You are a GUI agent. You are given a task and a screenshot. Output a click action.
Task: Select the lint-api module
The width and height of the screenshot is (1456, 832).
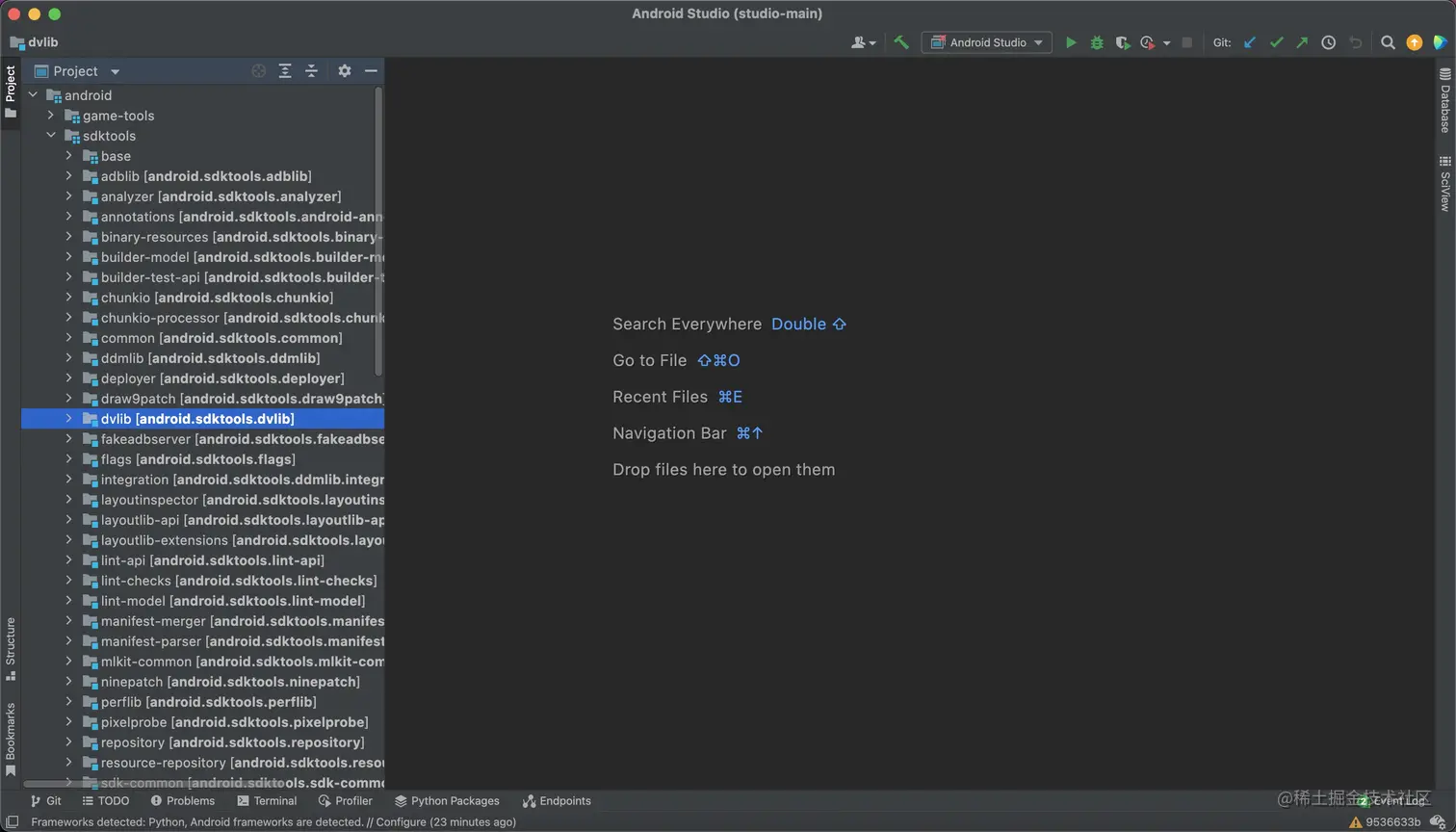pos(203,560)
